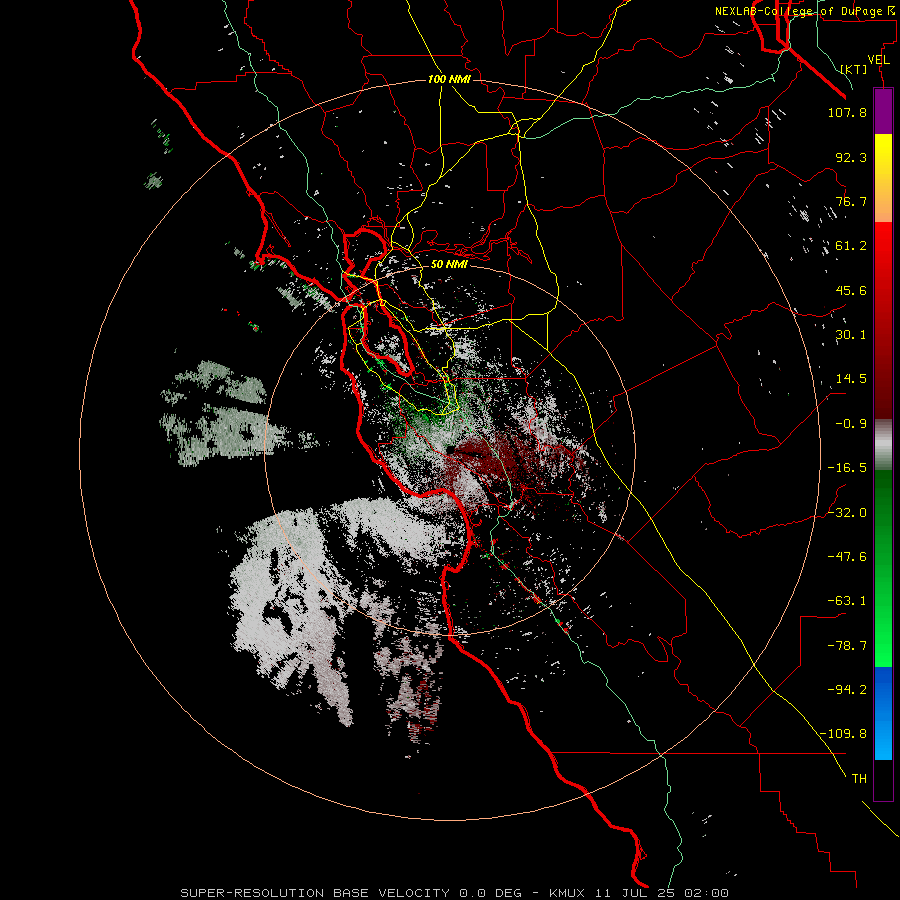Click the KMUX station identifier in the caption

(x=568, y=893)
